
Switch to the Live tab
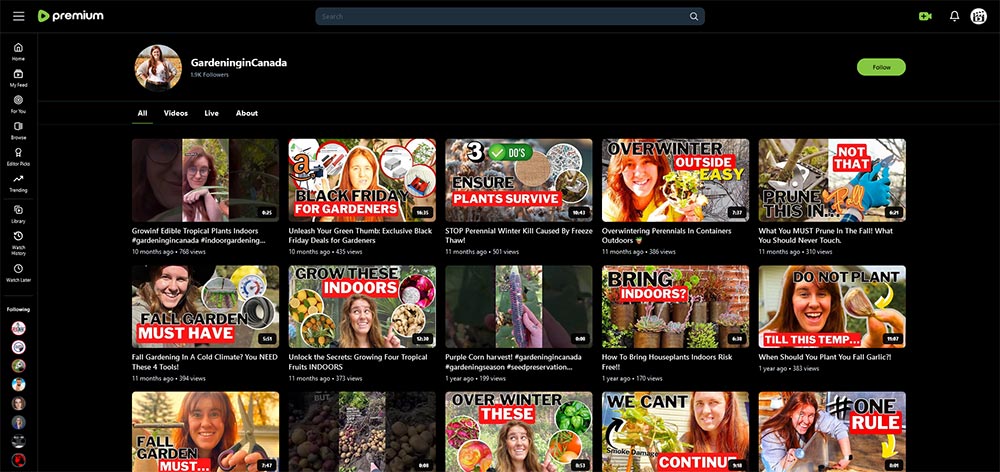pos(211,113)
